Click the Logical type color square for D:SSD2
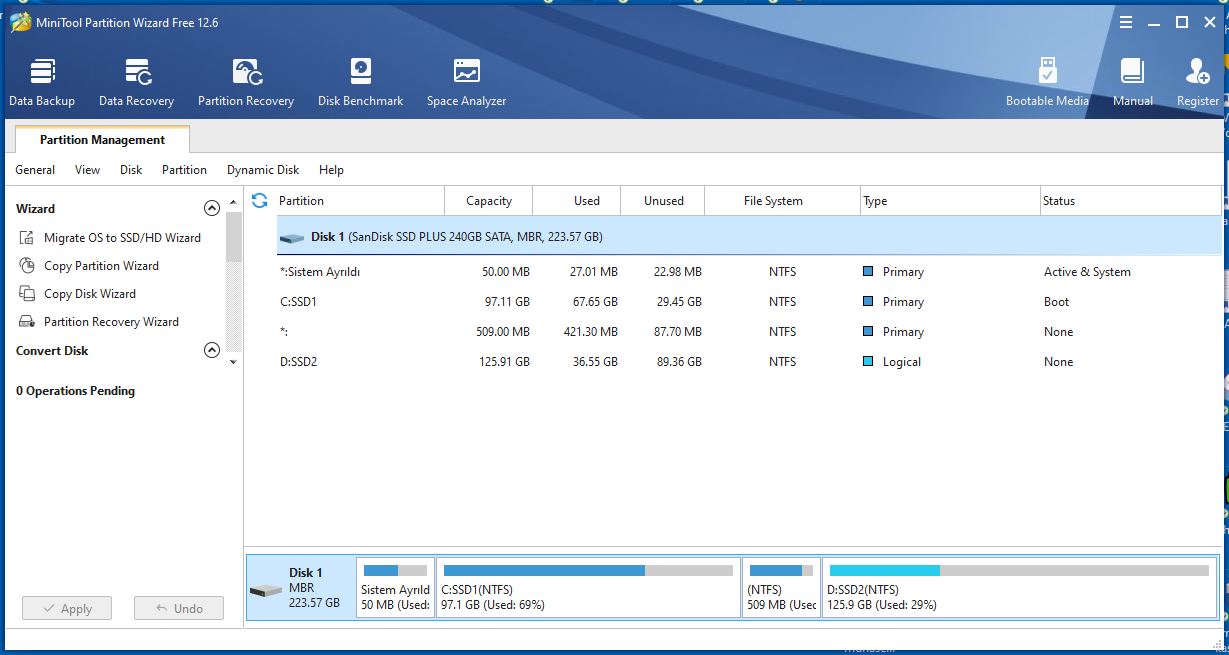 868,361
